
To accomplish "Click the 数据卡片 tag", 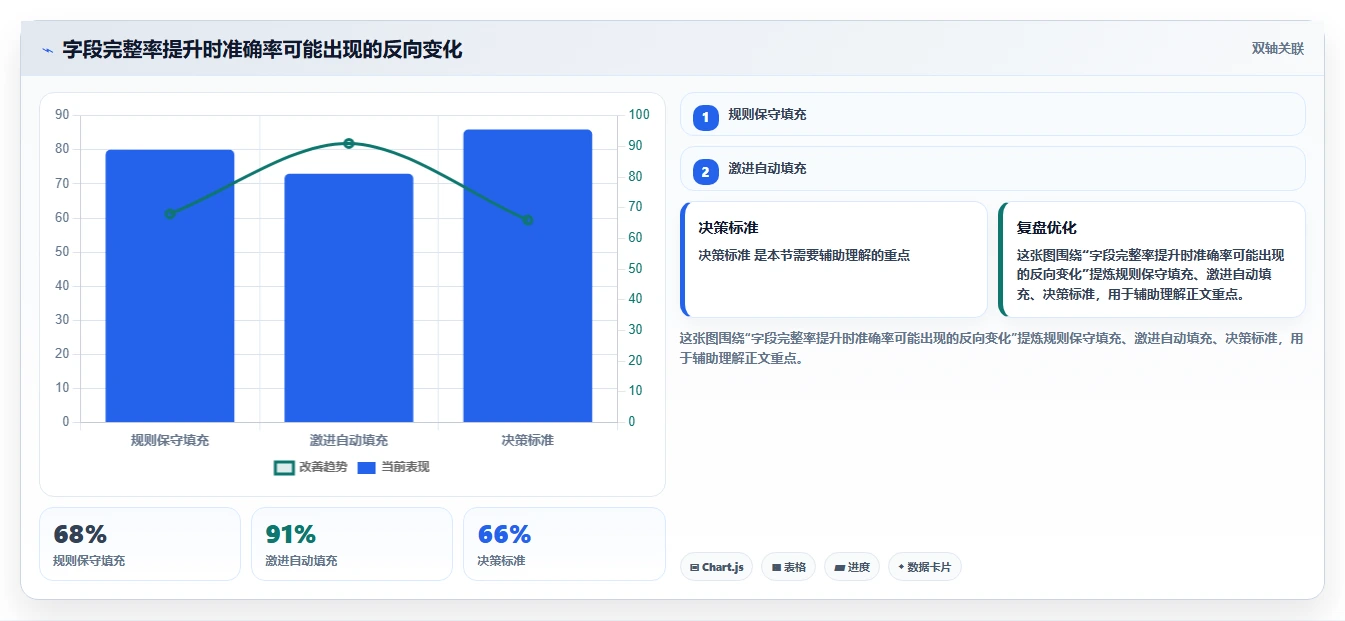I will point(925,567).
